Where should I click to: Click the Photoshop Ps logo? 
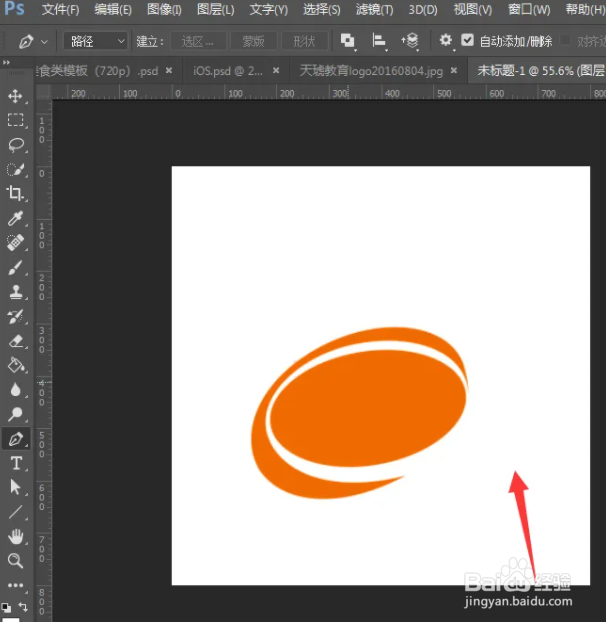(x=14, y=8)
